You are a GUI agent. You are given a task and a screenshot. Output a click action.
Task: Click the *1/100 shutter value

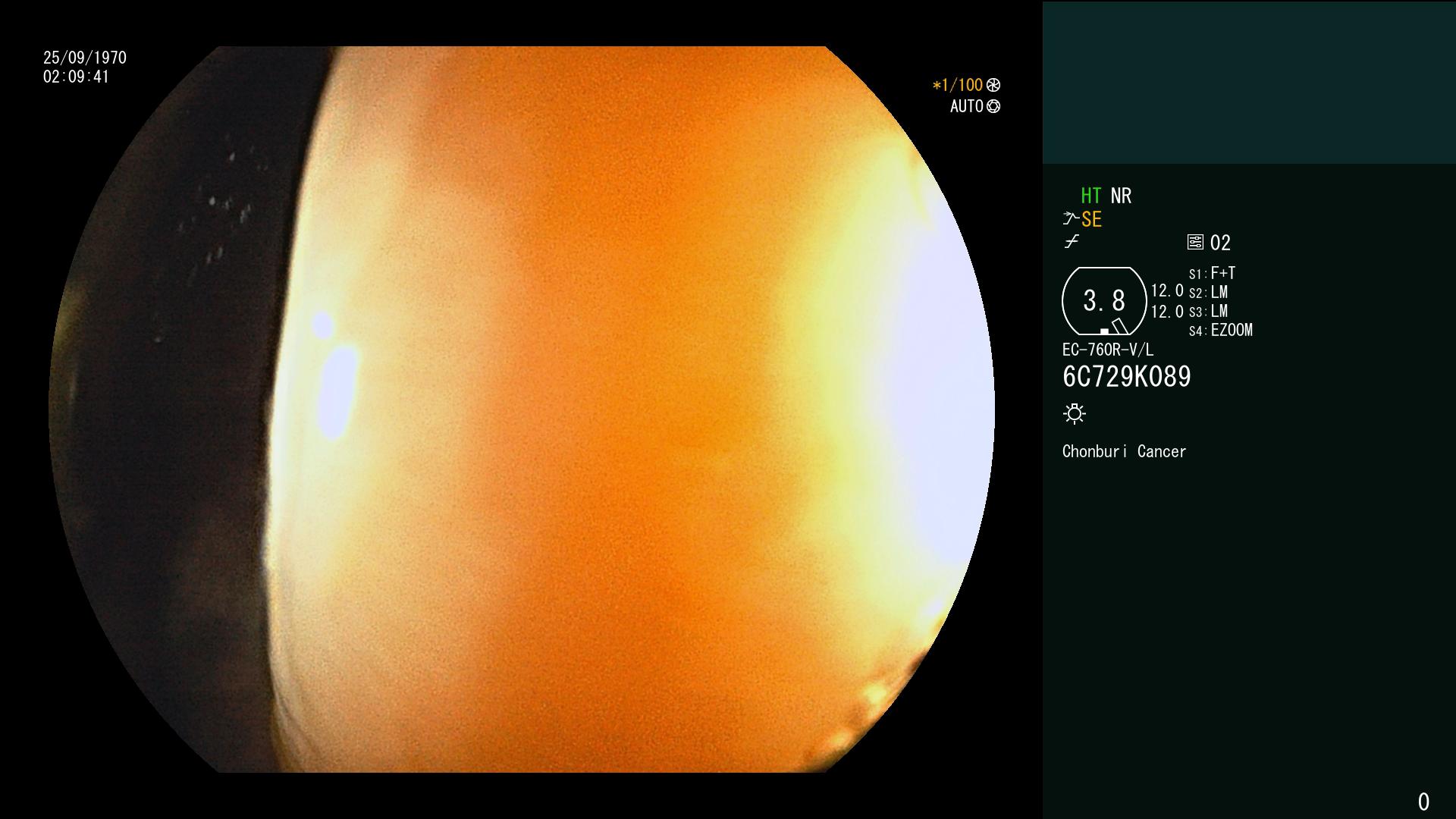click(x=958, y=86)
